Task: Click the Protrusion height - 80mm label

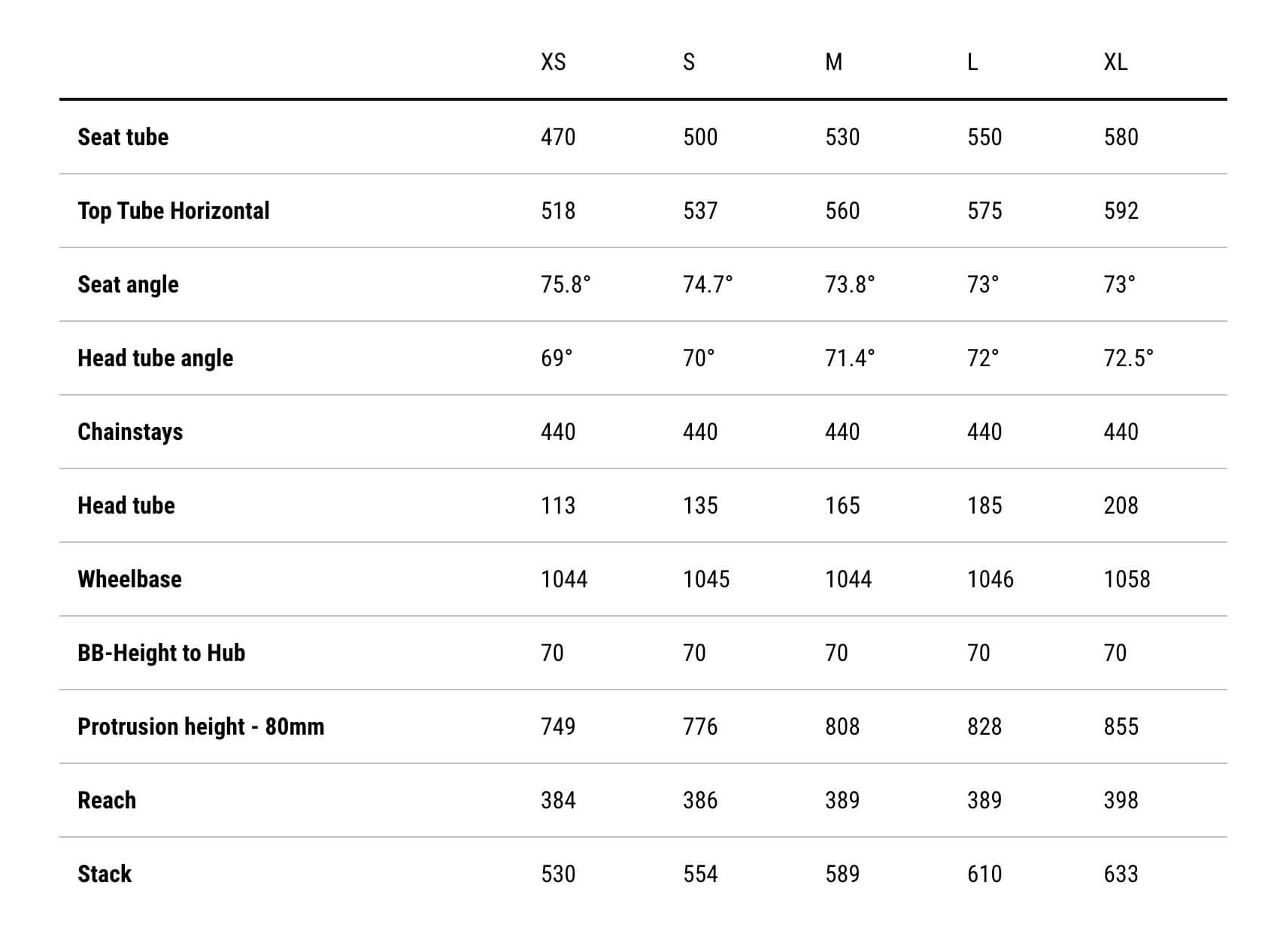Action: click(x=201, y=726)
